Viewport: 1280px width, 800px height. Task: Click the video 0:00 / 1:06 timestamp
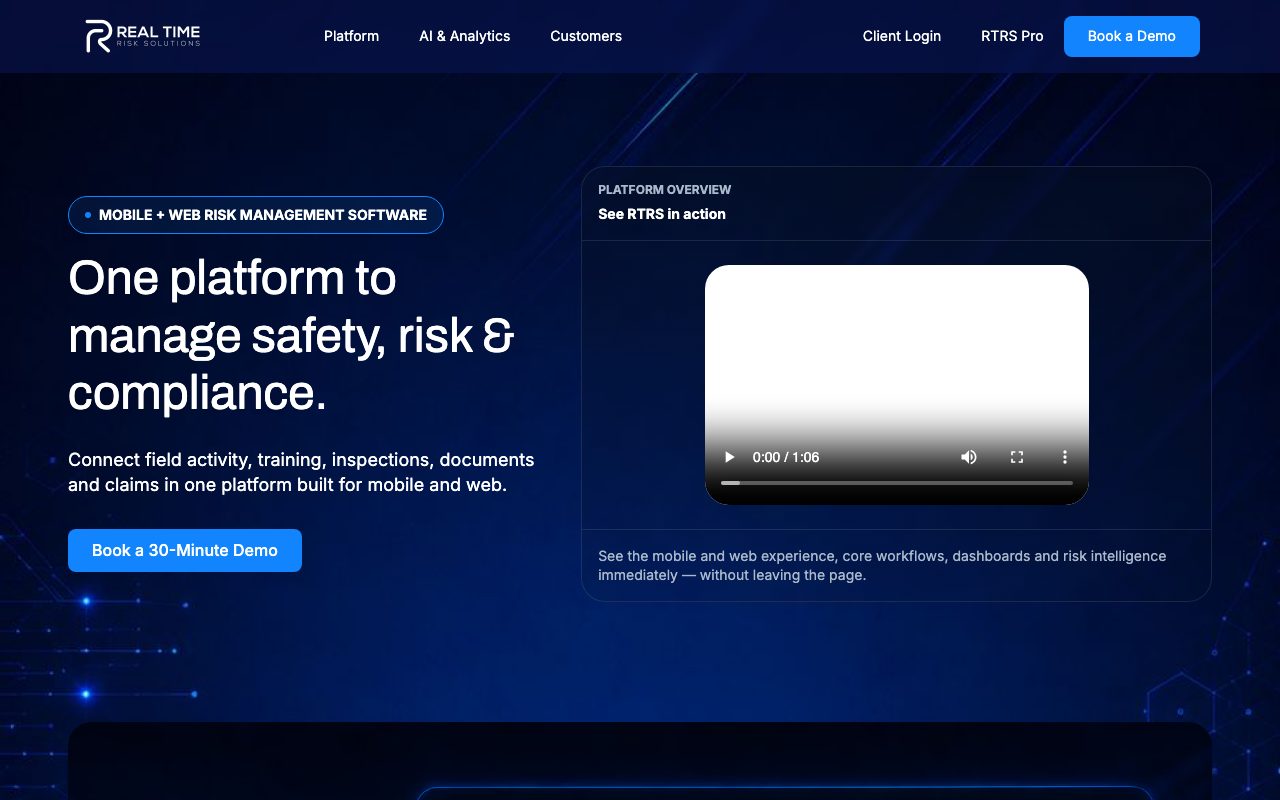pyautogui.click(x=786, y=457)
